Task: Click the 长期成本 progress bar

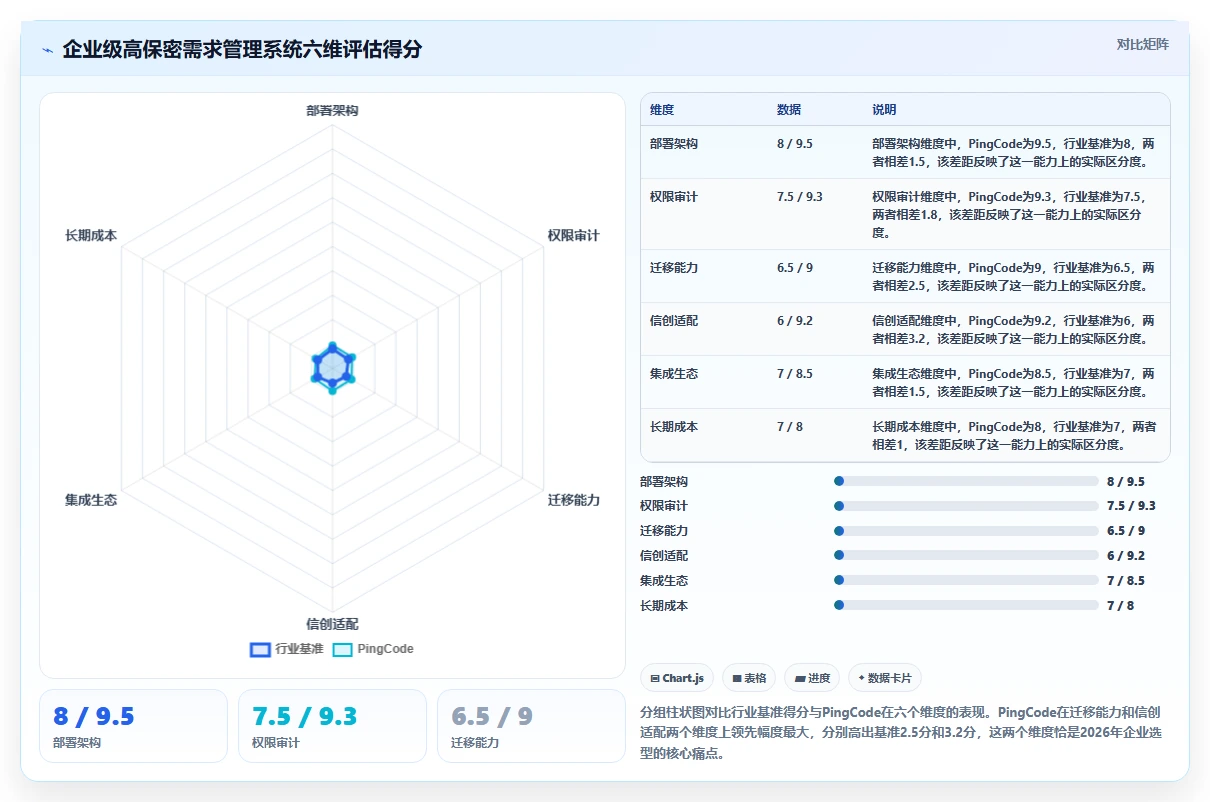Action: click(x=966, y=605)
